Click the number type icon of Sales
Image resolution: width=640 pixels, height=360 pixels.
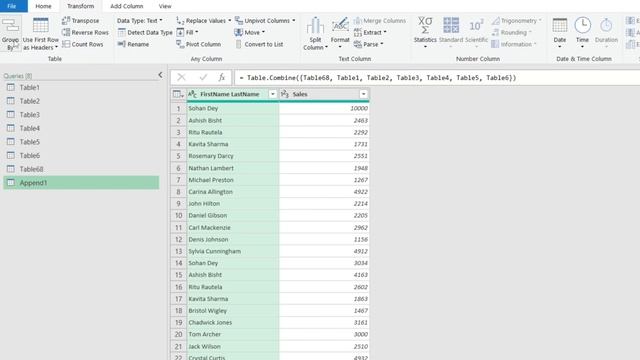[x=285, y=94]
